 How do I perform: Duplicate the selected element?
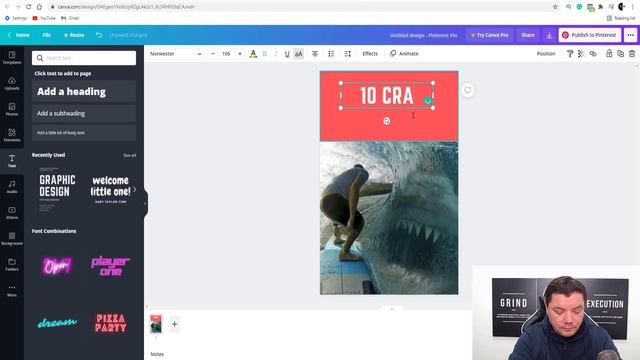click(x=620, y=54)
